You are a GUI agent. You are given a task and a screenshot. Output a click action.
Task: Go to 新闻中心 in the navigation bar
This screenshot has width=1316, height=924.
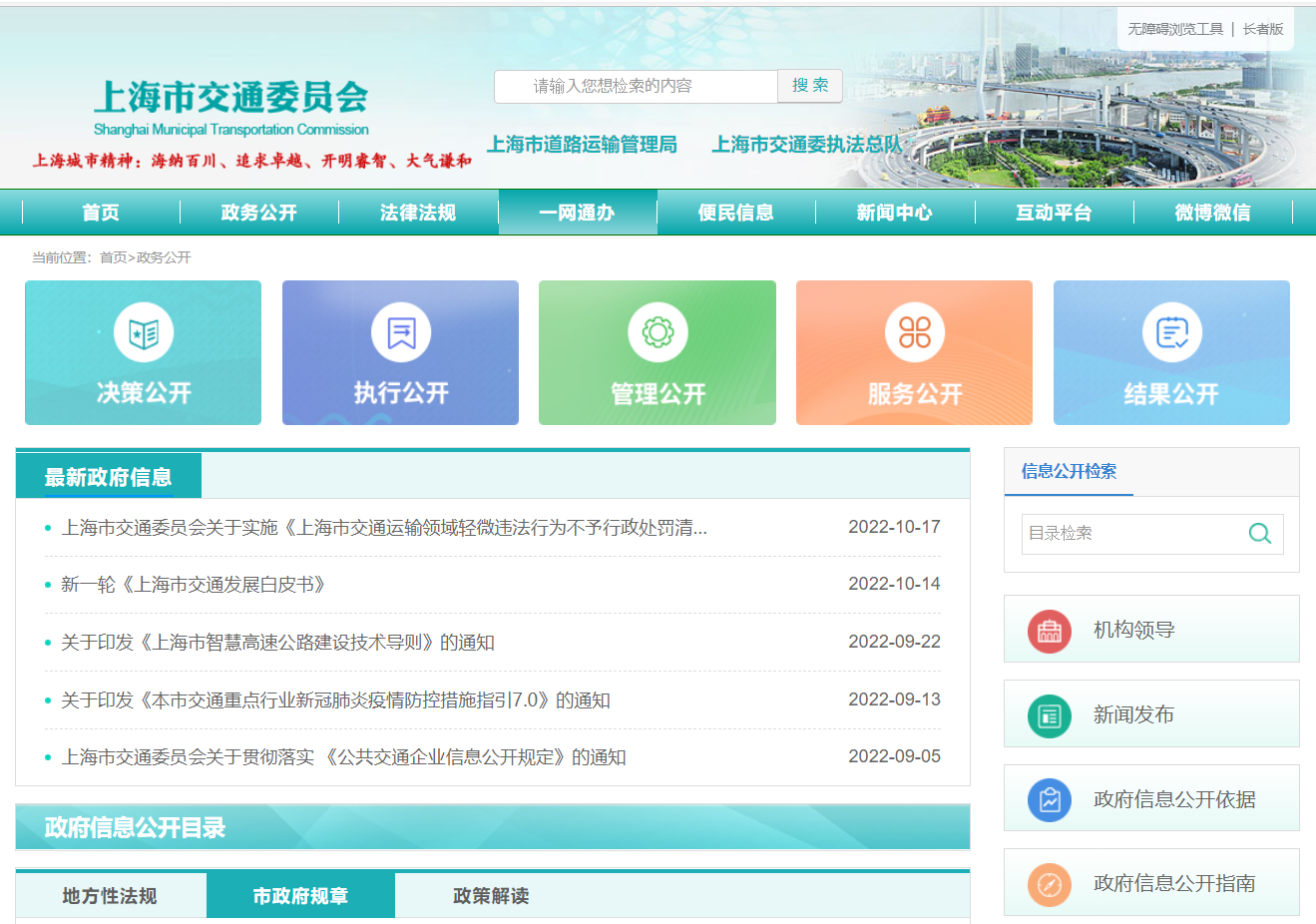894,213
